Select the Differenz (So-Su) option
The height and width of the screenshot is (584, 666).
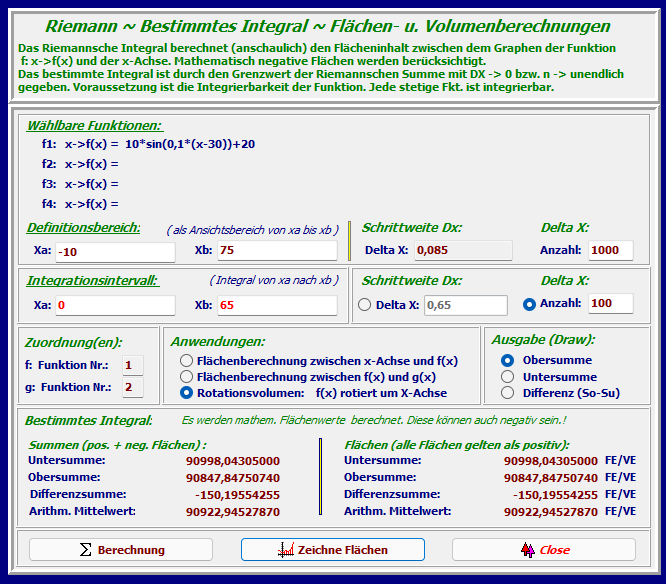508,393
